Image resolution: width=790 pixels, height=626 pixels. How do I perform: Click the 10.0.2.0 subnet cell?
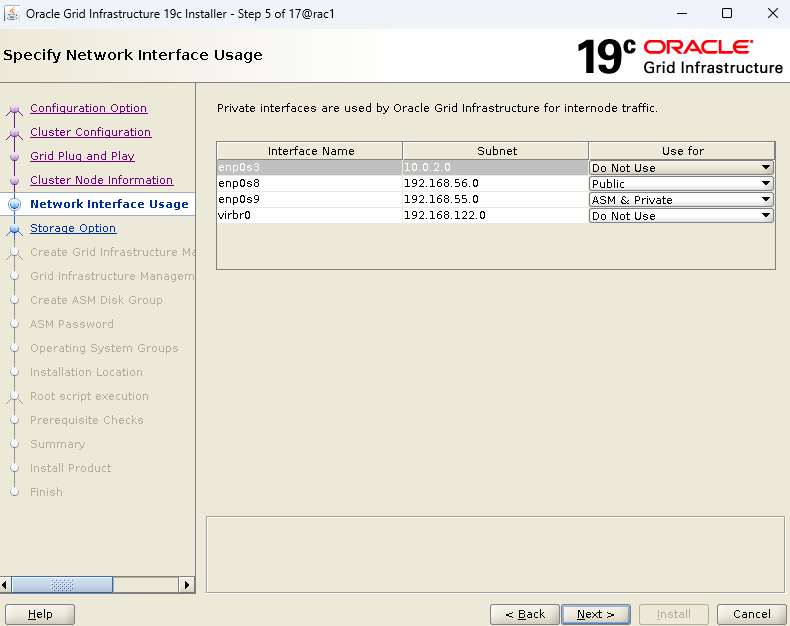point(496,167)
